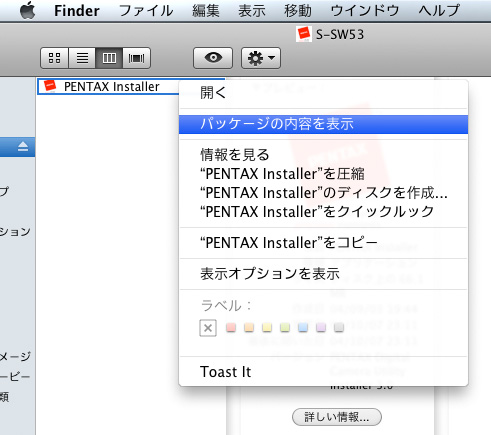The width and height of the screenshot is (491, 435).
Task: Choose Toast It from context menu
Action: 323,372
